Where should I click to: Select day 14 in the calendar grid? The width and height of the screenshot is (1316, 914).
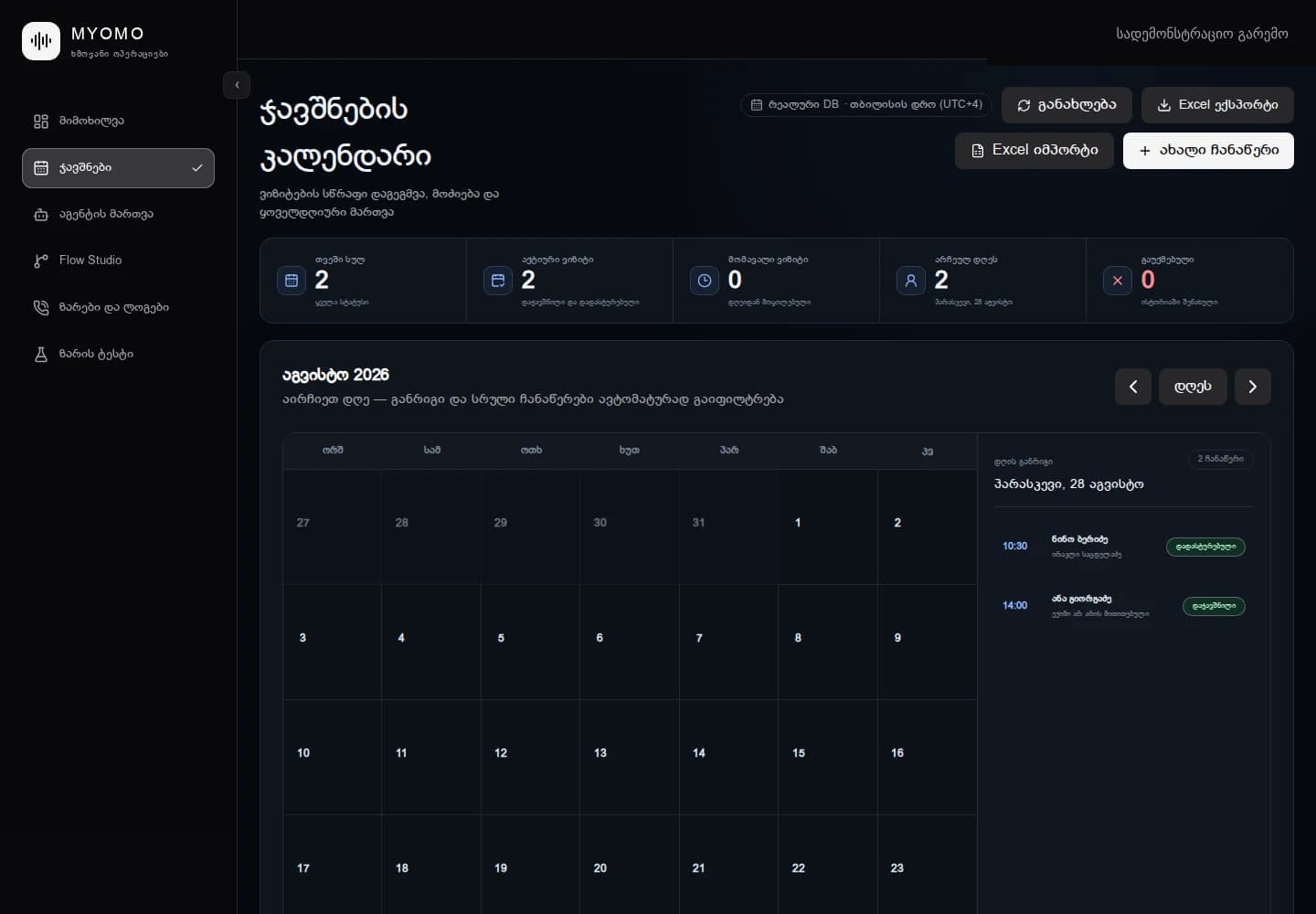click(x=728, y=758)
